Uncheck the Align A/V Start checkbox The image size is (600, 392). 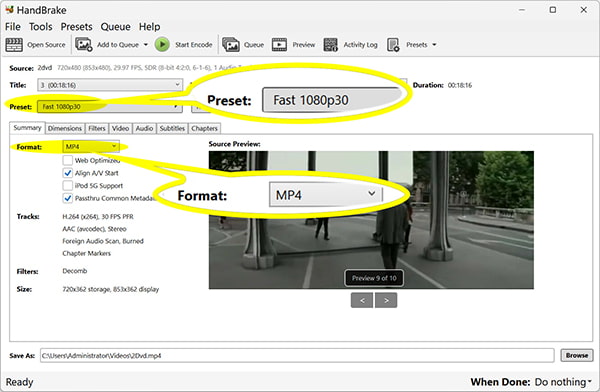pyautogui.click(x=68, y=173)
